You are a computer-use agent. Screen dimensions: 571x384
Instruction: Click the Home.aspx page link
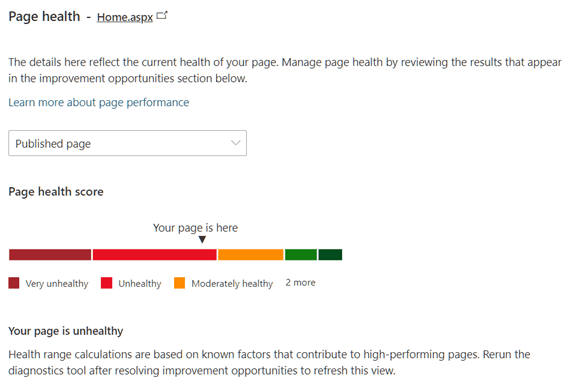pyautogui.click(x=125, y=17)
